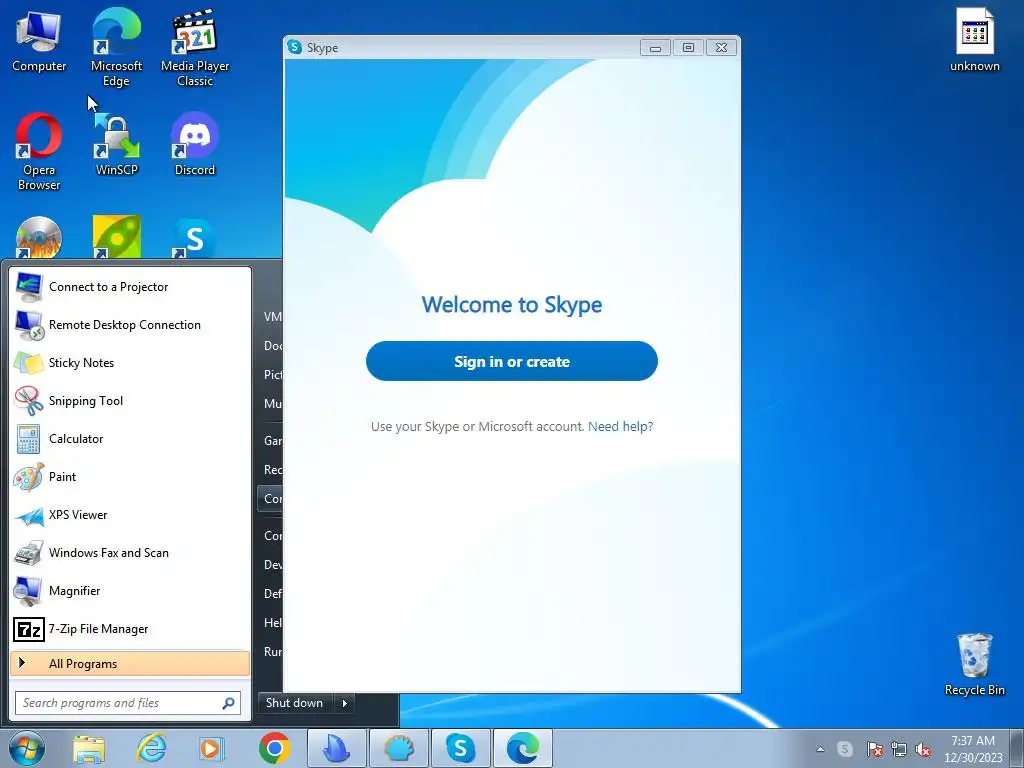Open 7-Zip File Manager
The image size is (1024, 768).
tap(130, 629)
